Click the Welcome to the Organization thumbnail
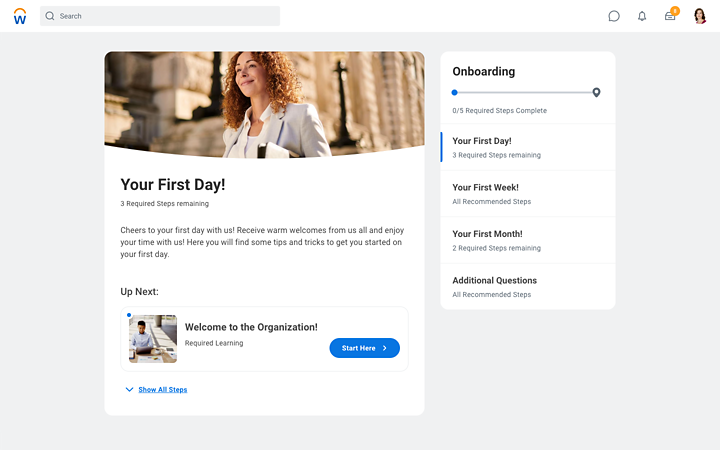Screen dimensions: 720x450 coord(153,339)
